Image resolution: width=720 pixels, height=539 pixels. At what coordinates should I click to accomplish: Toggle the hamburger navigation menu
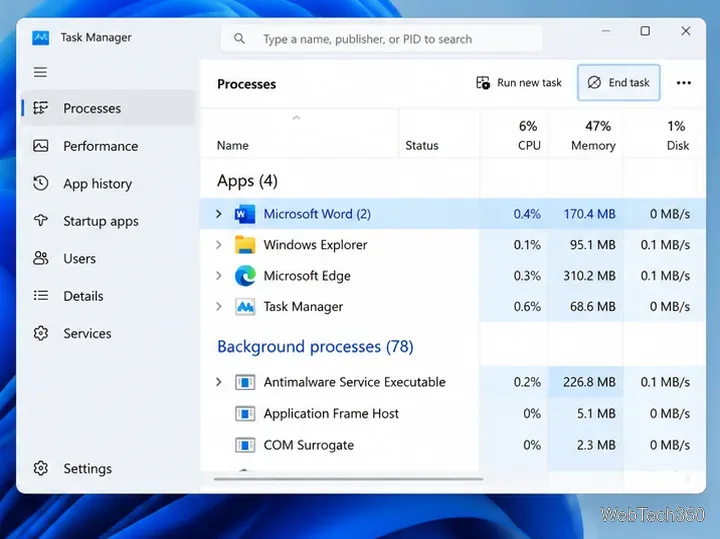tap(40, 72)
